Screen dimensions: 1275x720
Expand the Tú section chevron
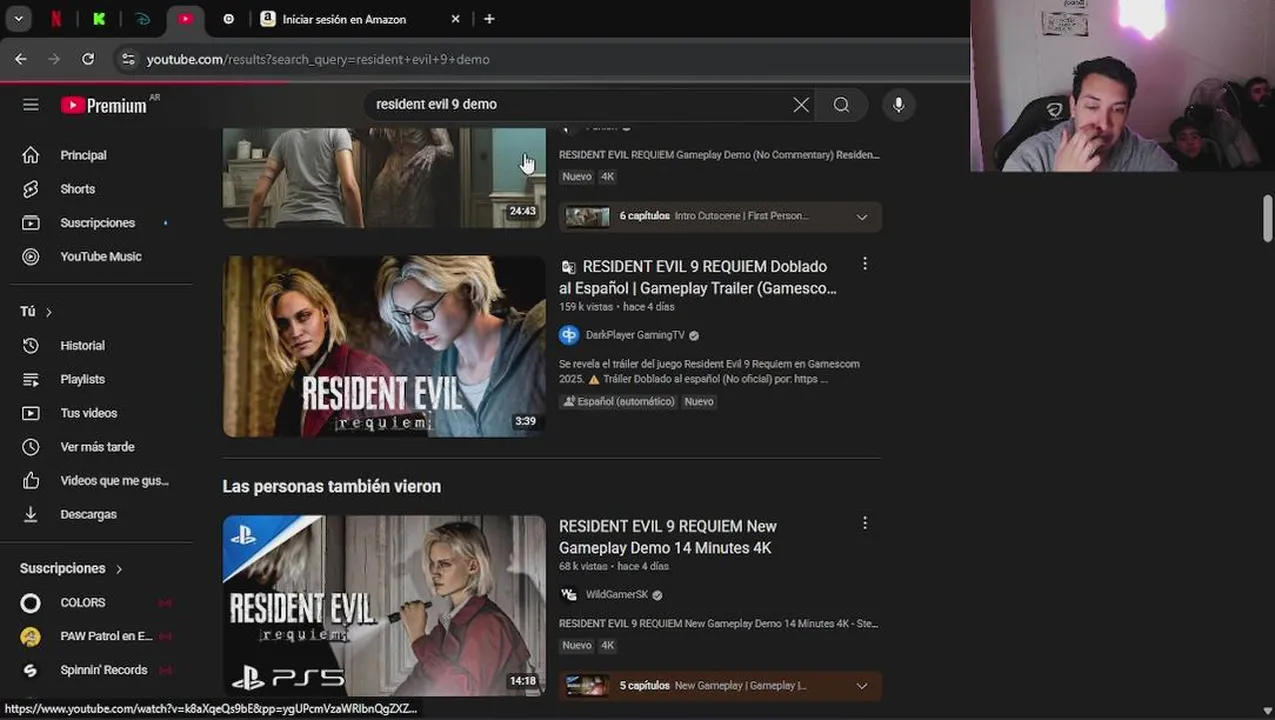pyautogui.click(x=48, y=312)
